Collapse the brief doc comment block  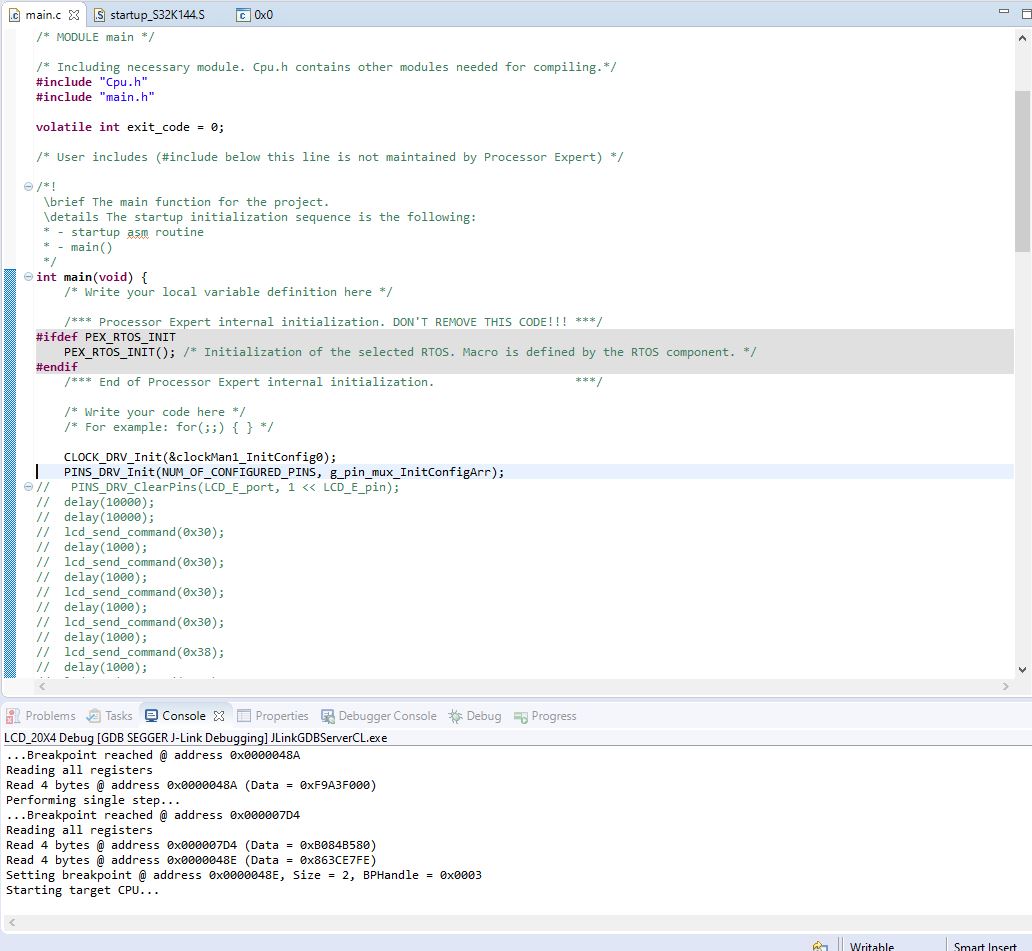point(28,186)
